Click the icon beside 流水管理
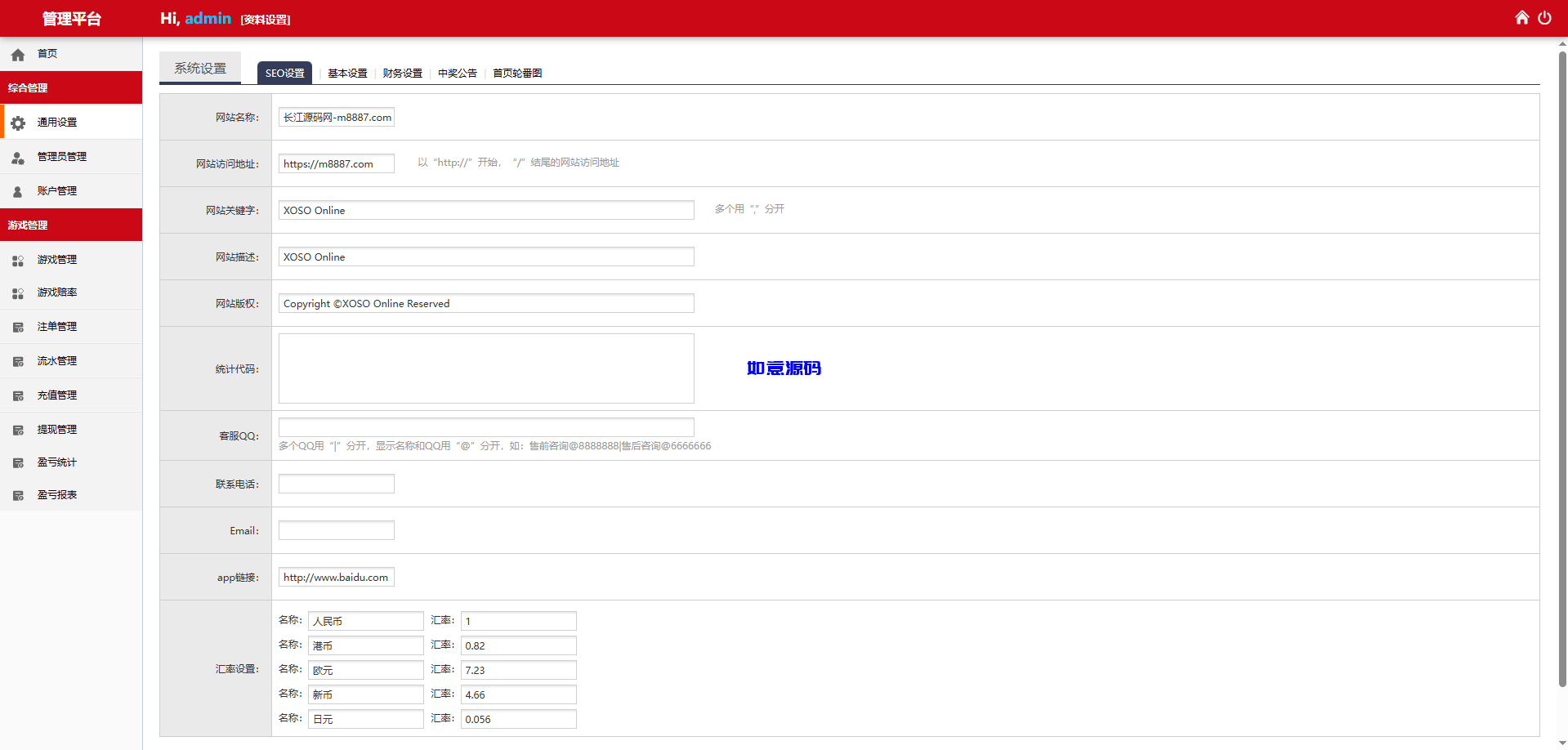Viewport: 1568px width, 750px height. click(18, 362)
